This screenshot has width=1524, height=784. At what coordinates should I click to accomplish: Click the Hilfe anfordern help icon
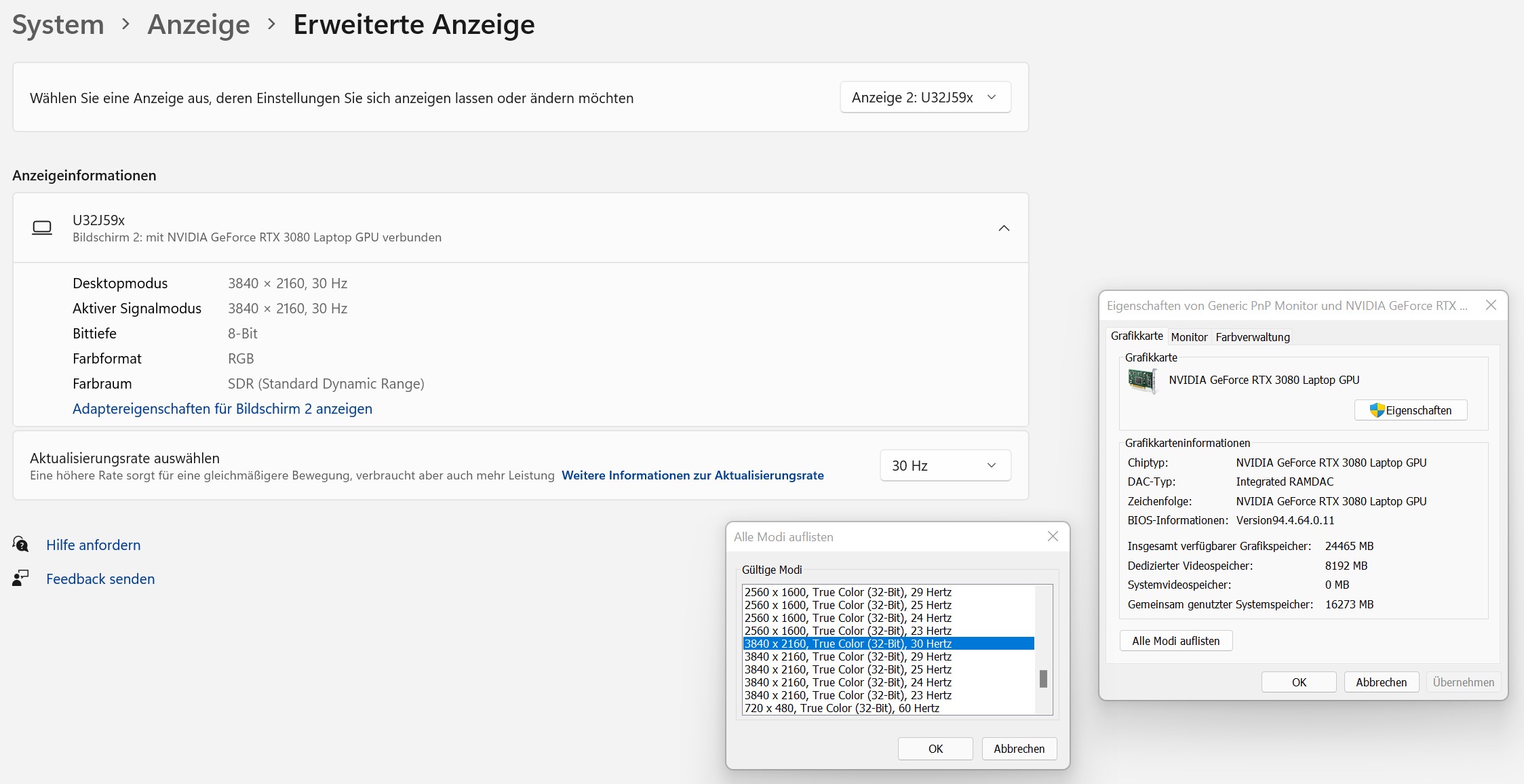(x=20, y=545)
